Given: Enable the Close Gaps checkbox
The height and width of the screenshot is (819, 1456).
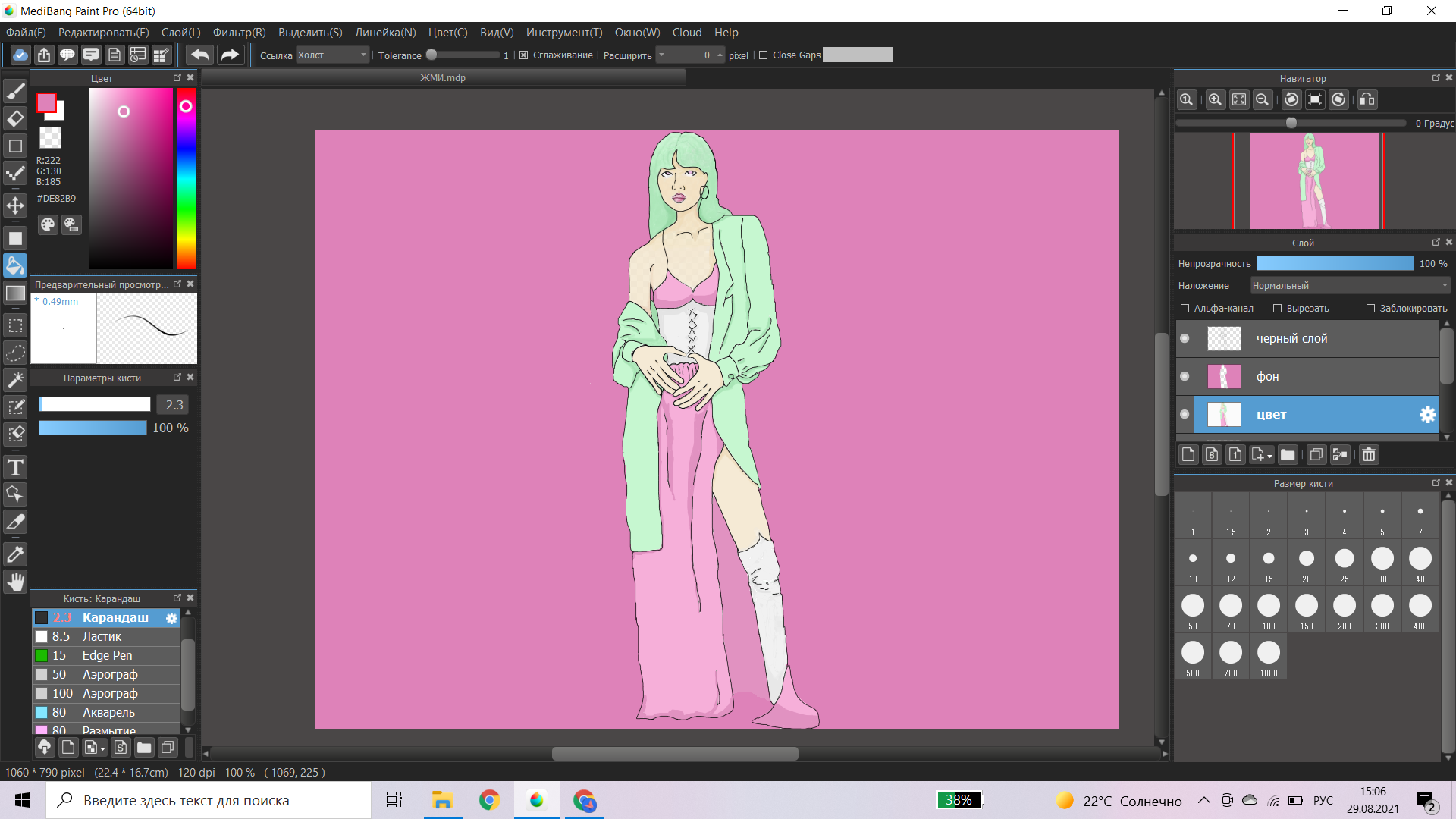Looking at the screenshot, I should click(764, 55).
